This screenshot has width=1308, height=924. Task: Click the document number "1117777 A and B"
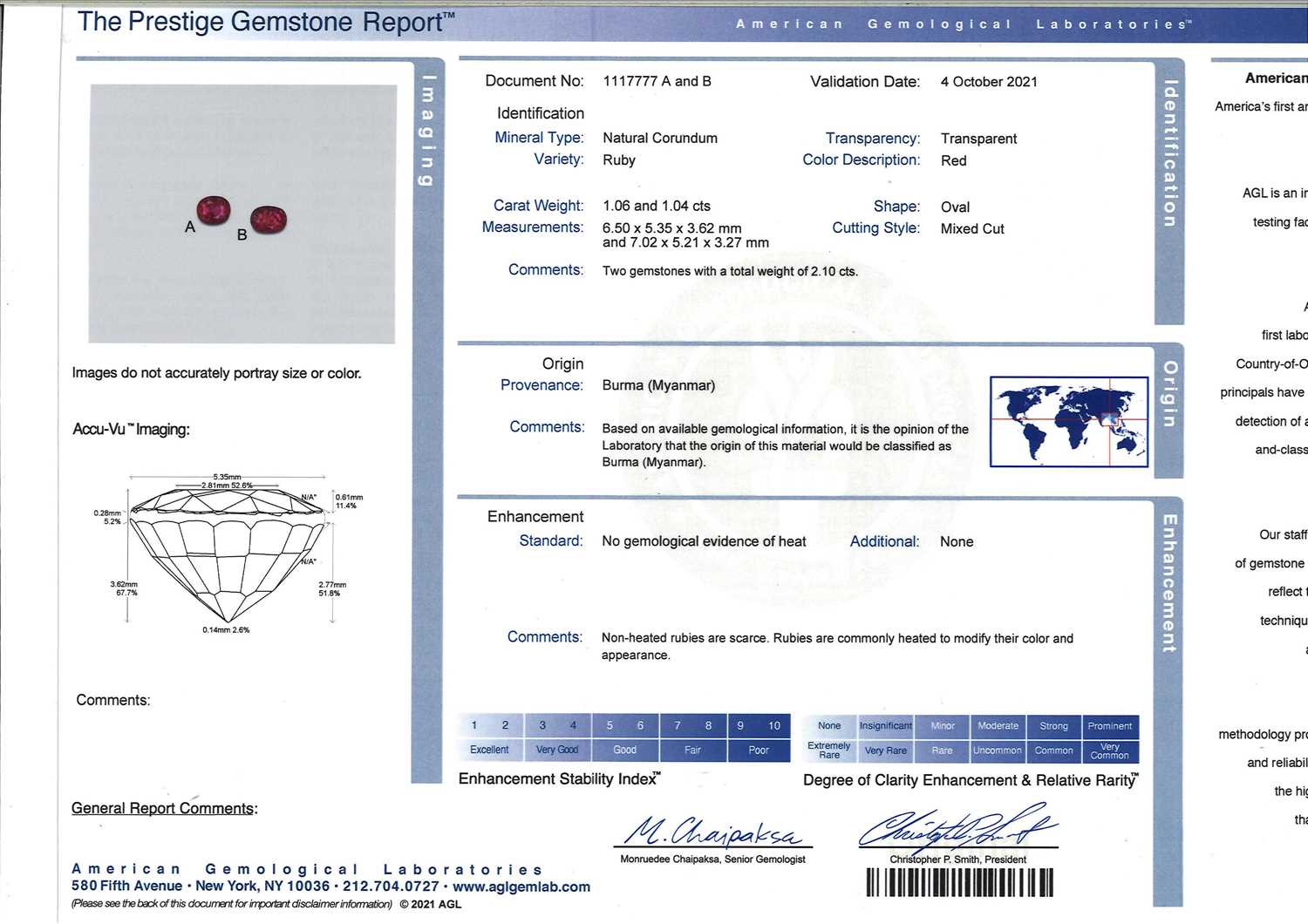coord(657,81)
